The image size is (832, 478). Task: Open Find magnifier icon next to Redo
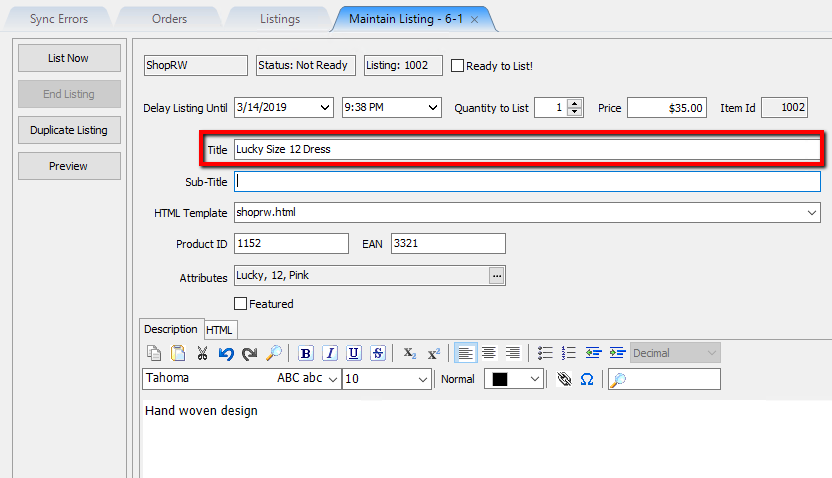tap(274, 353)
